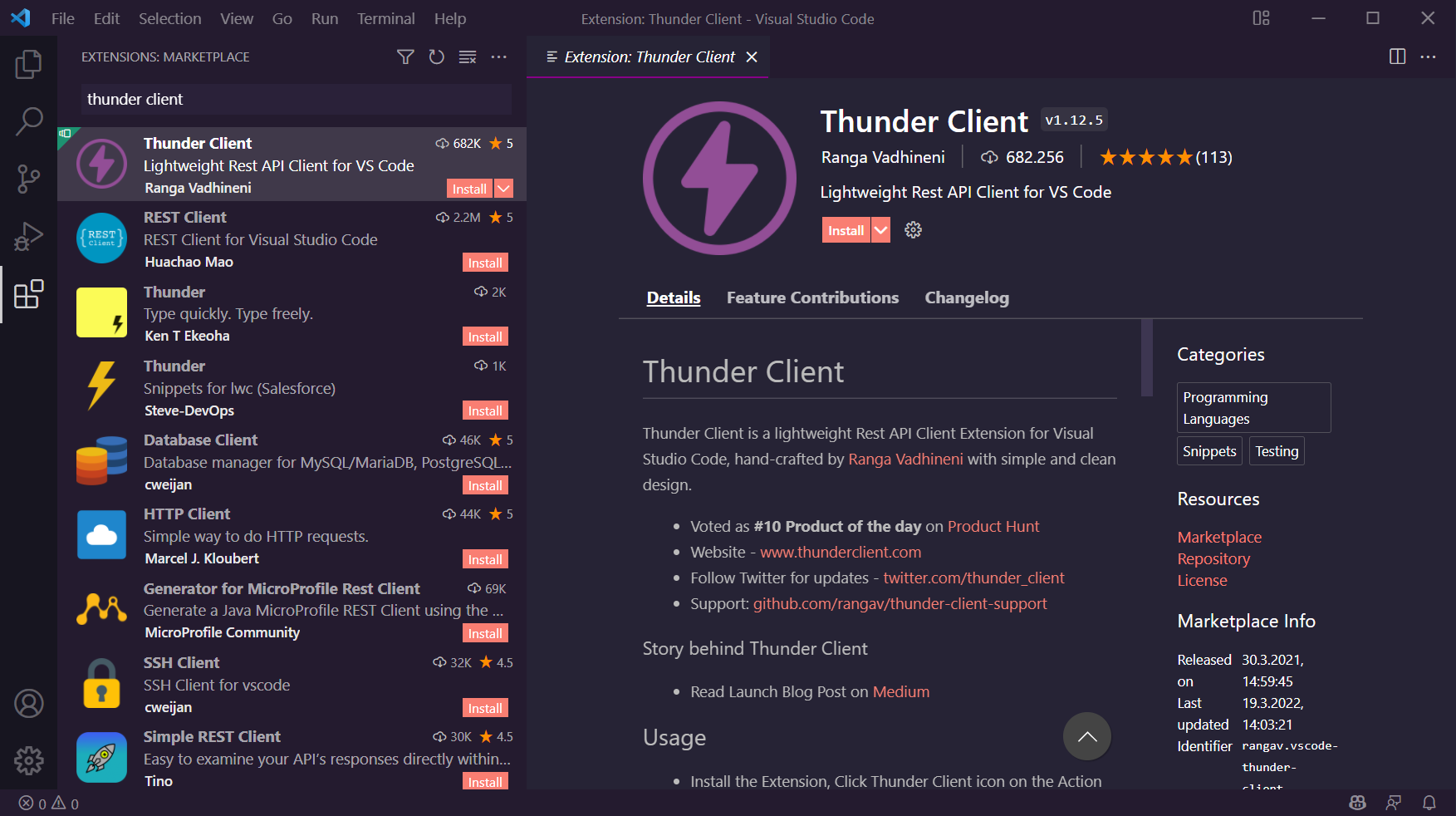This screenshot has height=816, width=1456.
Task: Open the Run and Debug view
Action: [x=28, y=236]
